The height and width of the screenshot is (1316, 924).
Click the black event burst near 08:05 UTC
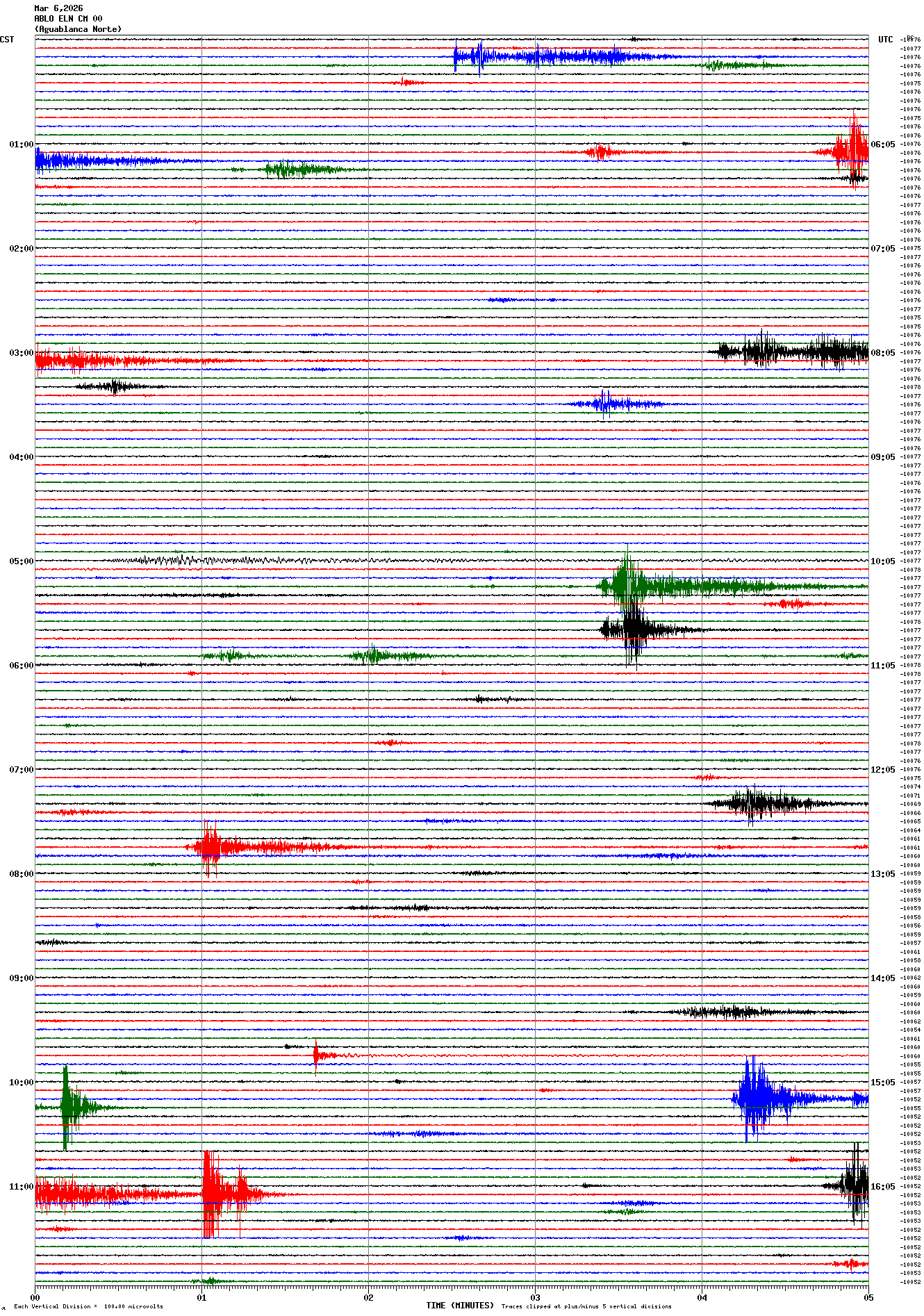[x=792, y=352]
